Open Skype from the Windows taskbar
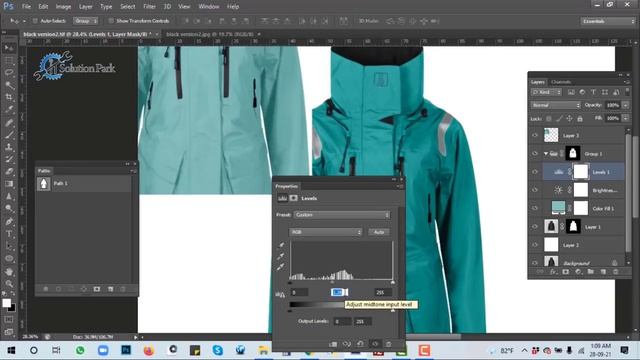640x360 pixels. click(218, 350)
